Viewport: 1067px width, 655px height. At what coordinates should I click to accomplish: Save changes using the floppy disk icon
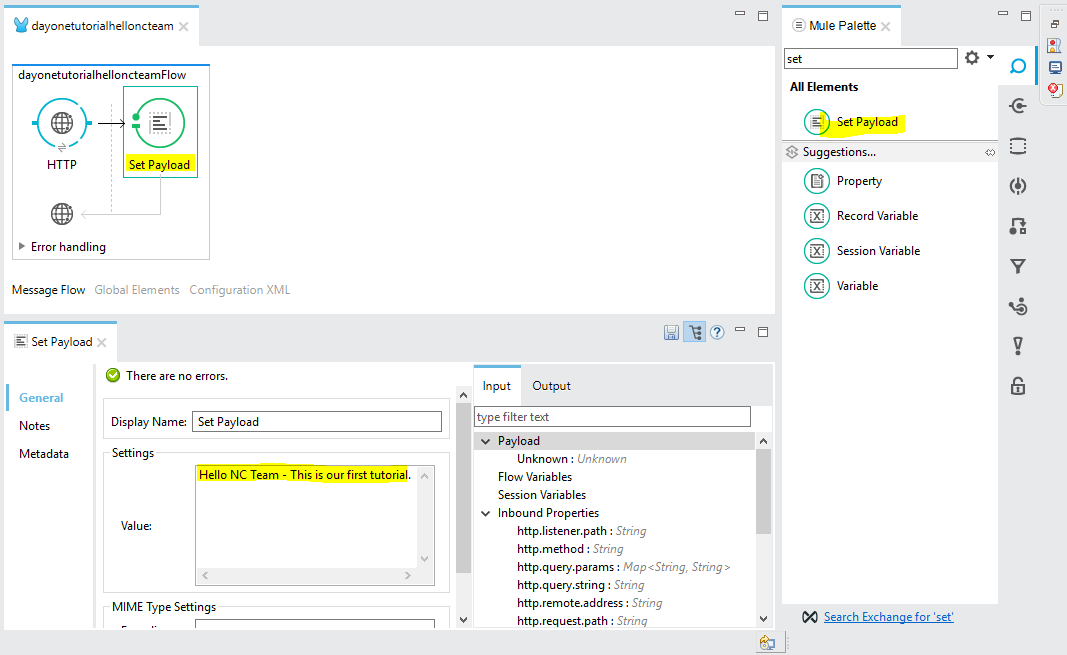[671, 332]
